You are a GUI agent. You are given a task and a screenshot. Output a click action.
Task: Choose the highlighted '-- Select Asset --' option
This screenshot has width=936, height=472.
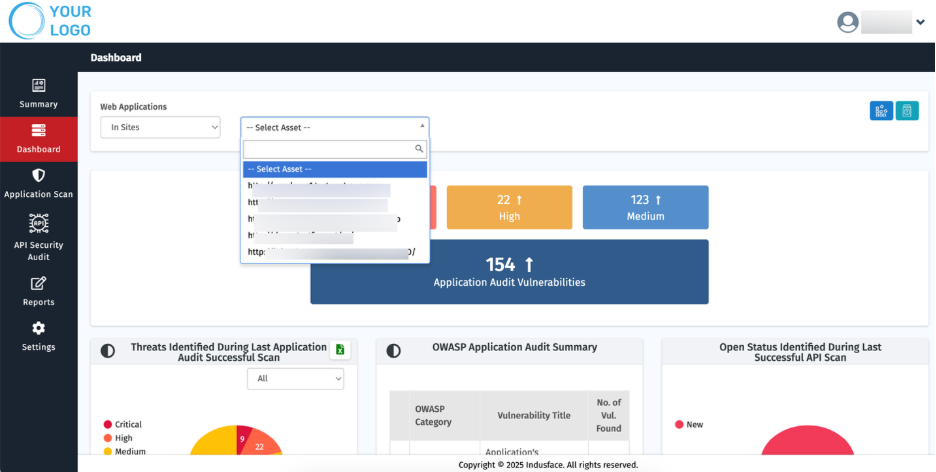coord(334,169)
